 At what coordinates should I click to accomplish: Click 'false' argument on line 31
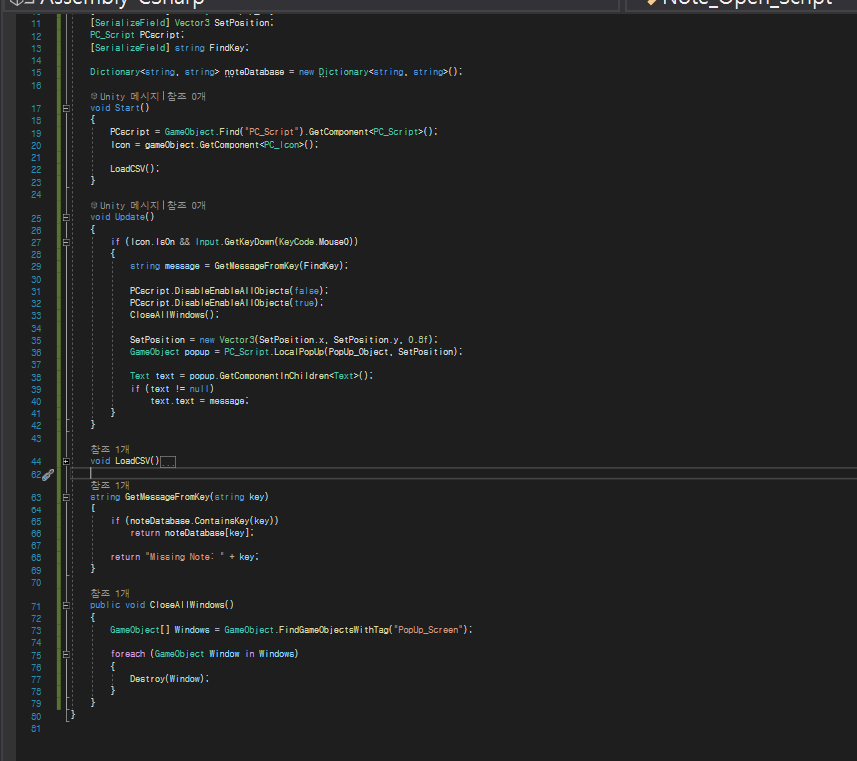pyautogui.click(x=307, y=291)
